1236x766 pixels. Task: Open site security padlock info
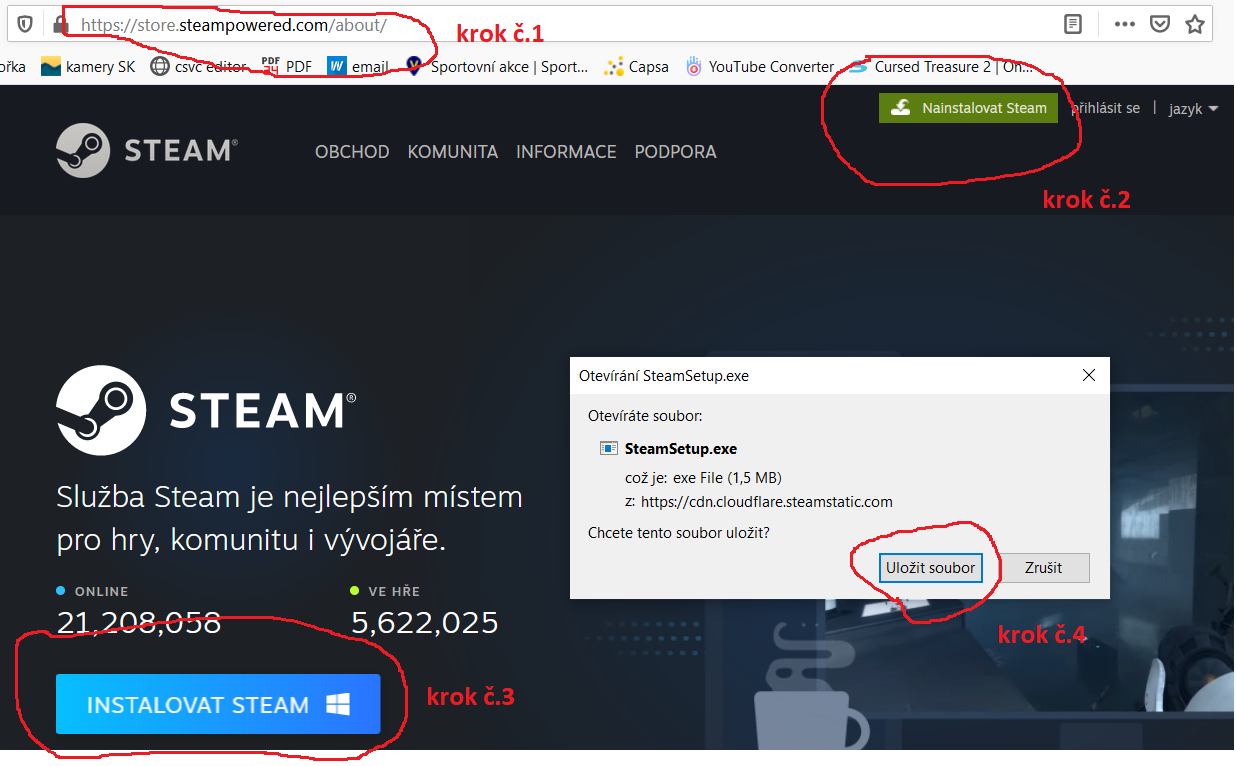(60, 24)
